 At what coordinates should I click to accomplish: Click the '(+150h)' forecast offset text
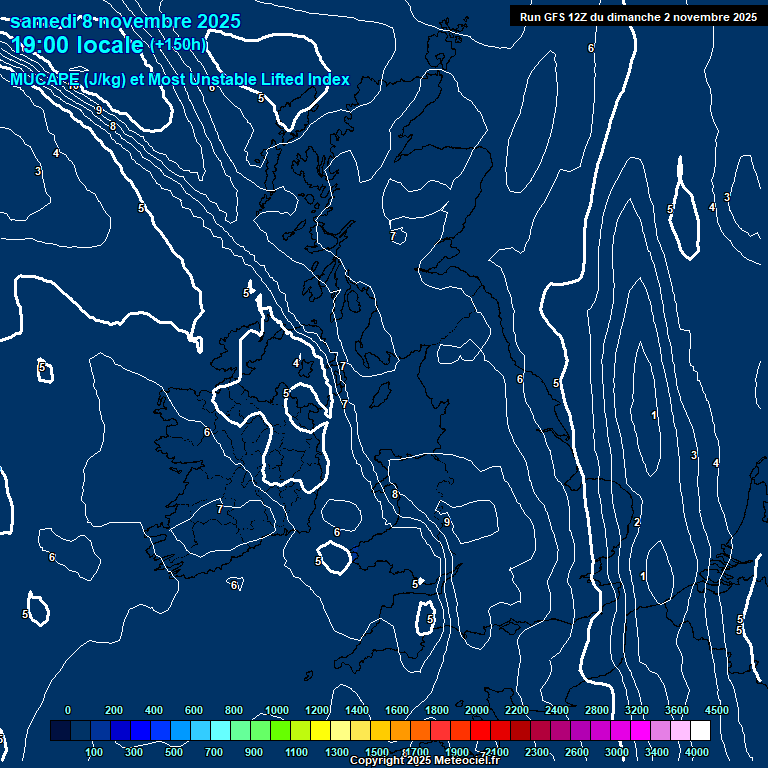click(178, 45)
